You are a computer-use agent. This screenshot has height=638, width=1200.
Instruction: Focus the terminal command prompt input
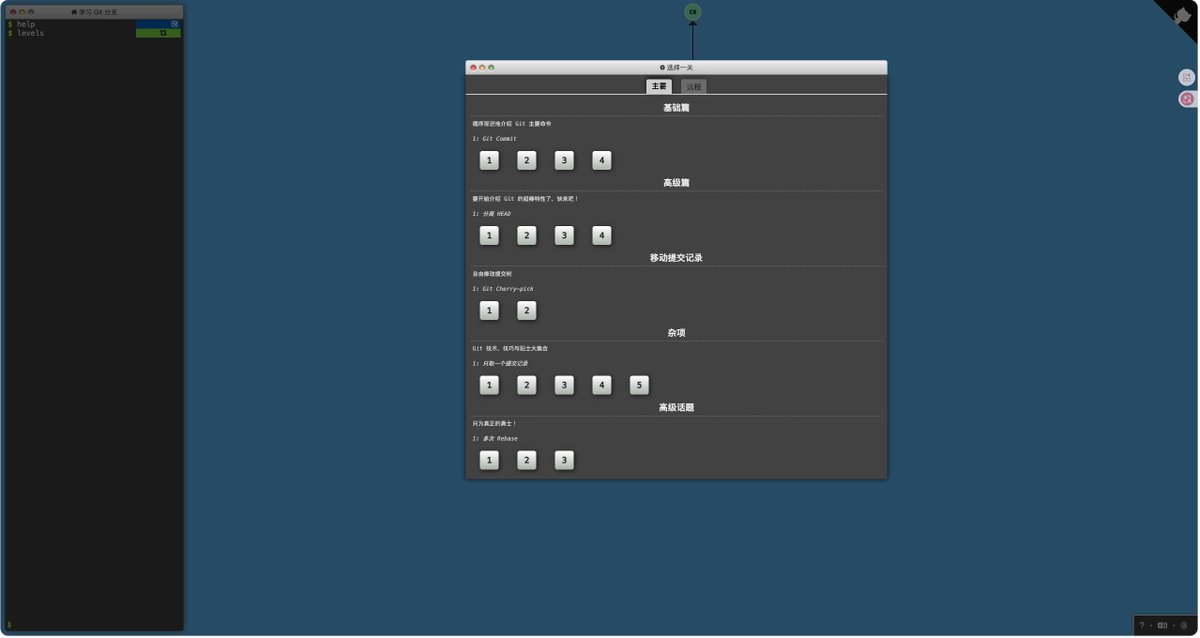click(95, 624)
